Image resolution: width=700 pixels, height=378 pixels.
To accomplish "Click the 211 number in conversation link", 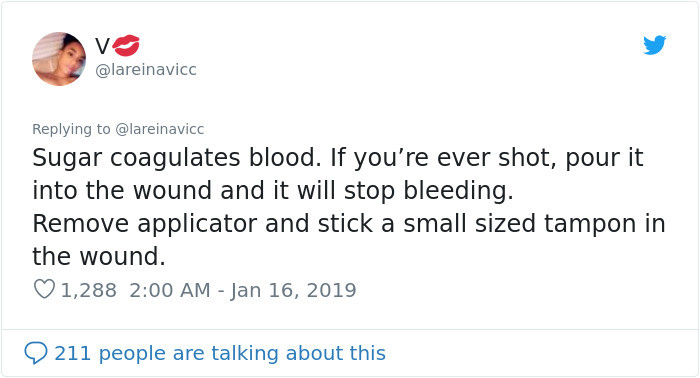I will coord(73,353).
